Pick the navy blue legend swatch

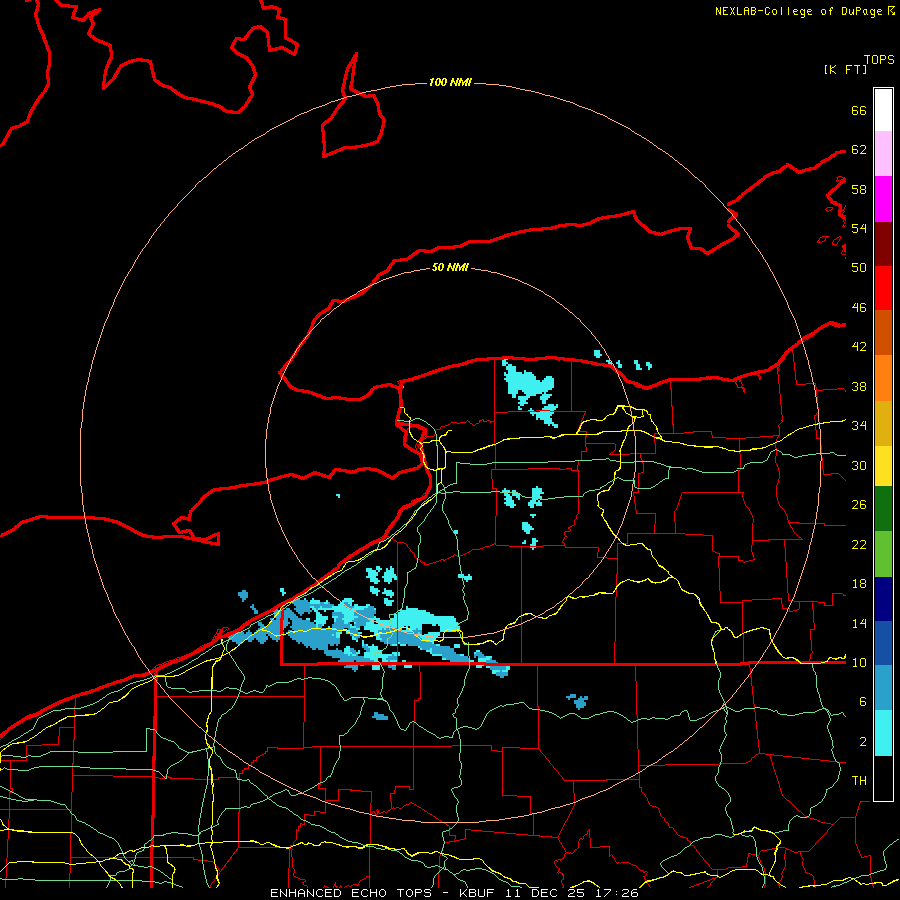click(883, 599)
